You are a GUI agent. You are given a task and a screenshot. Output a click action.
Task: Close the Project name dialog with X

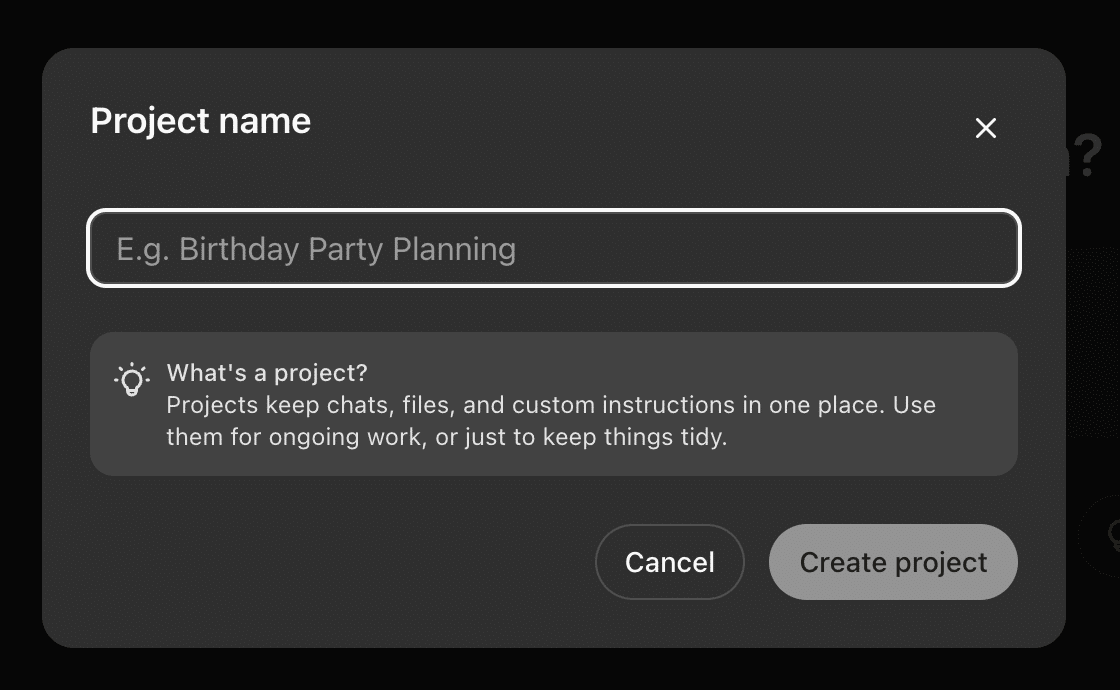coord(986,128)
